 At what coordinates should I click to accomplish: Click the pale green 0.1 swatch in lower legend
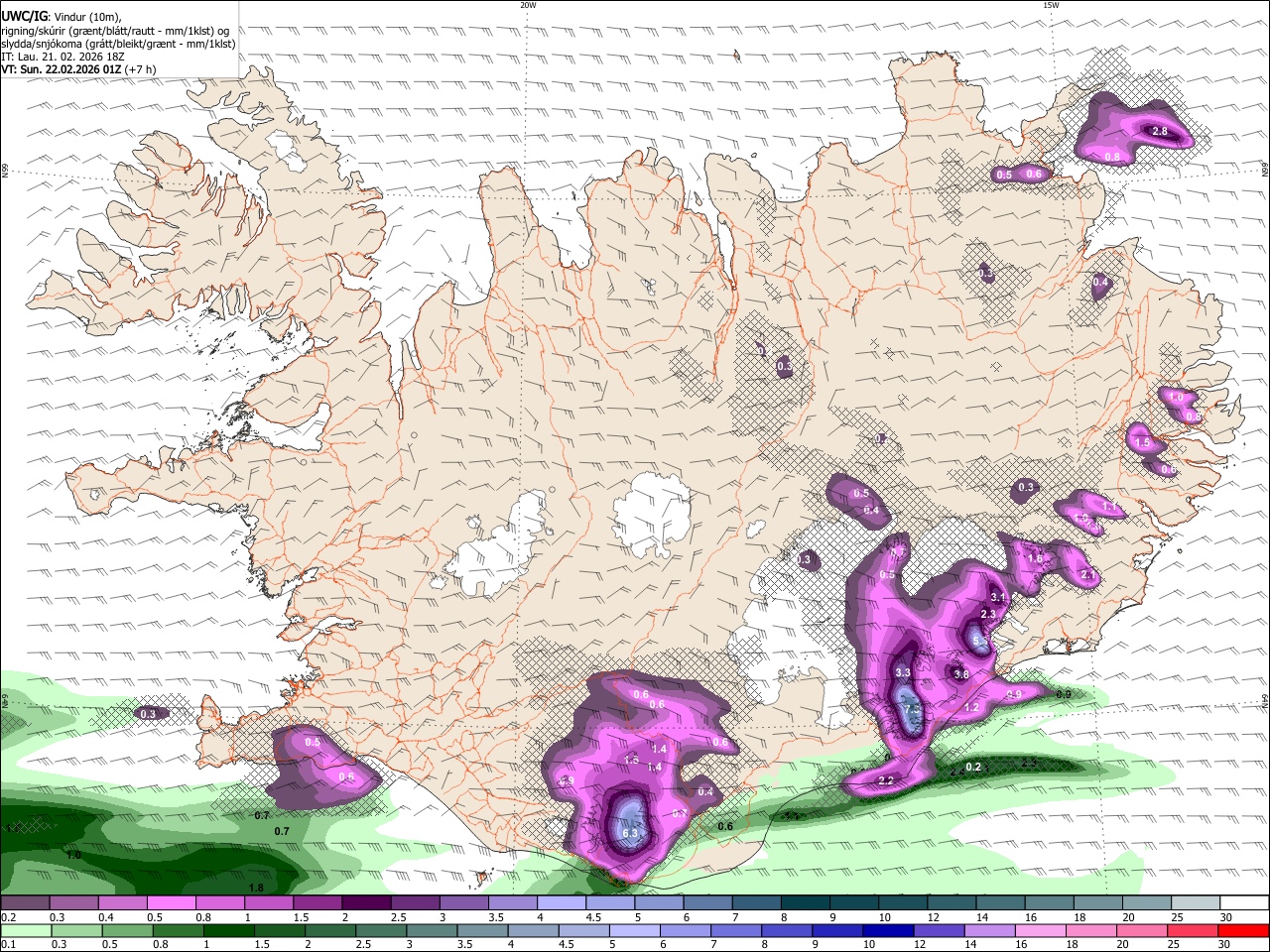pyautogui.click(x=25, y=930)
